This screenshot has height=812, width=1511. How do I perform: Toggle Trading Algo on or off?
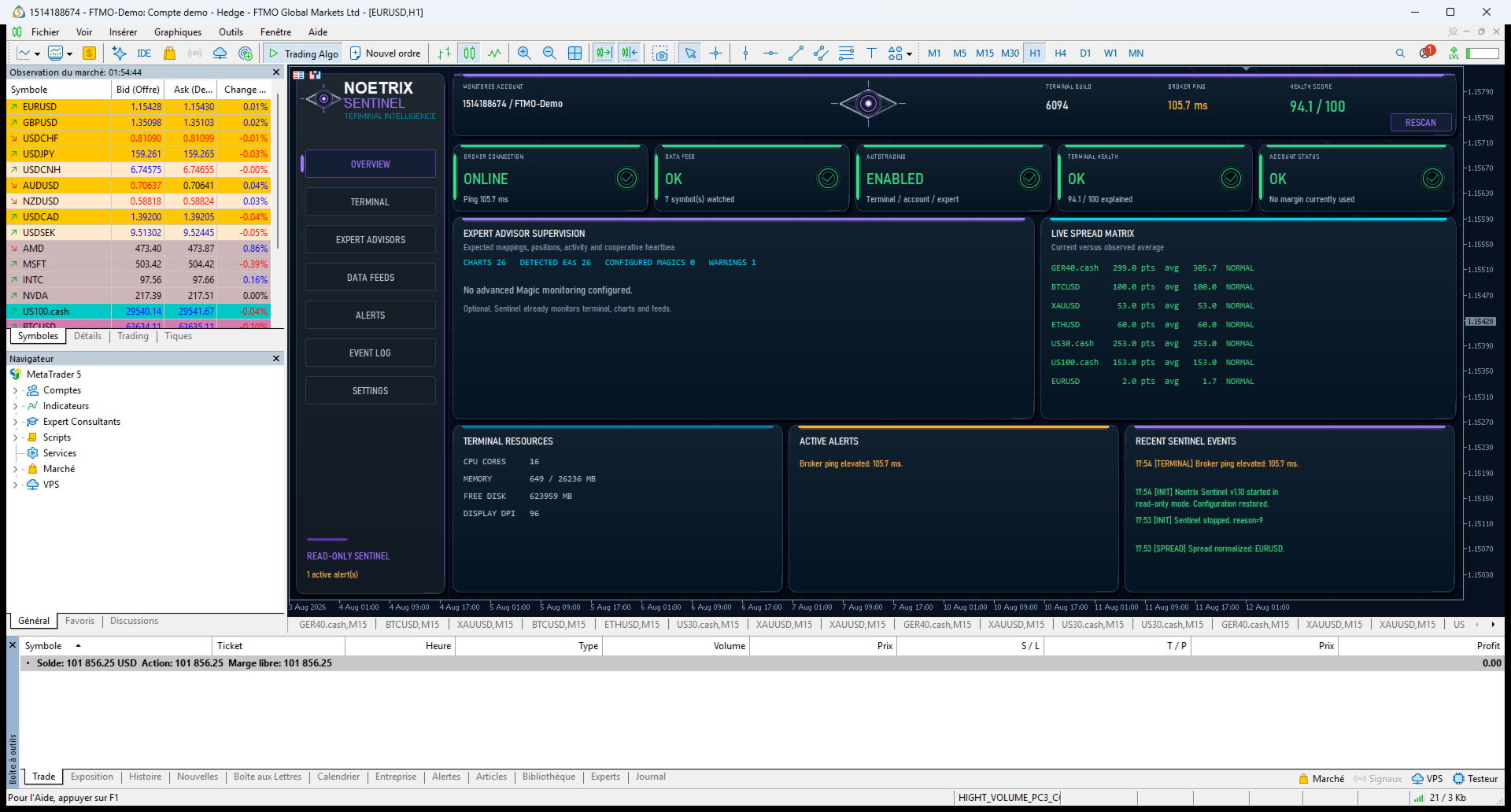coord(304,54)
